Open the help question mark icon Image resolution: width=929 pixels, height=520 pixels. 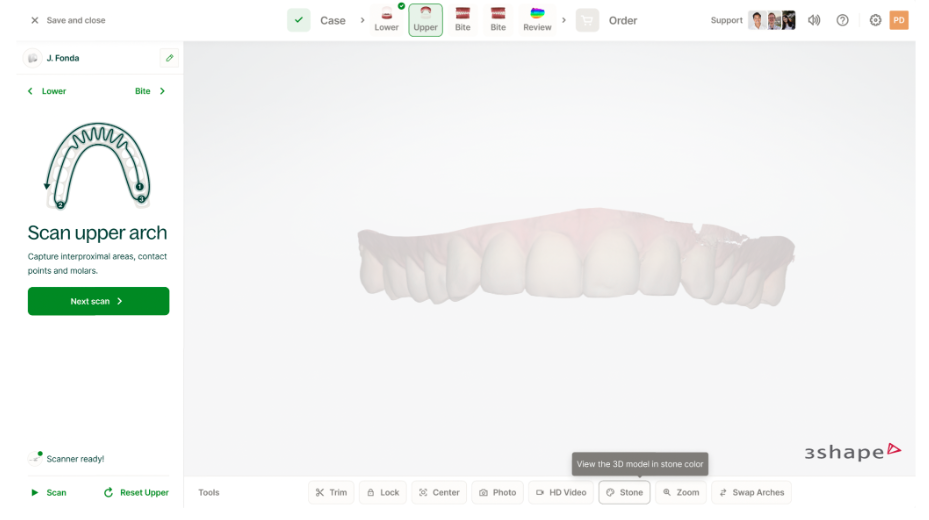click(842, 20)
